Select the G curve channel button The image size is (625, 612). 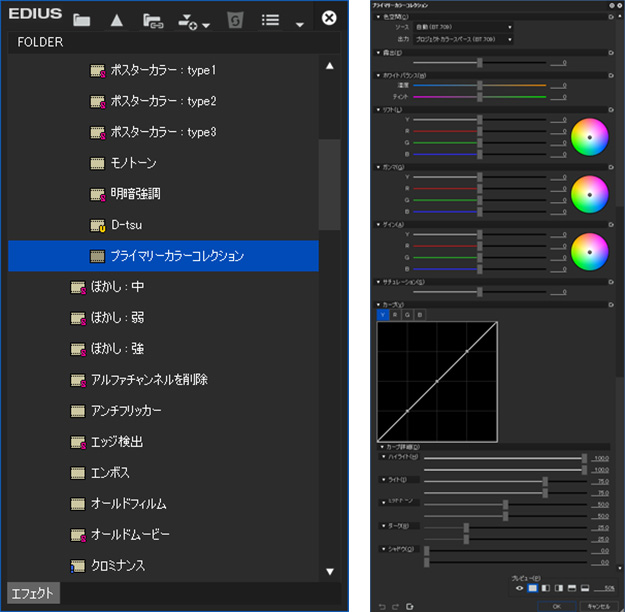(x=407, y=314)
